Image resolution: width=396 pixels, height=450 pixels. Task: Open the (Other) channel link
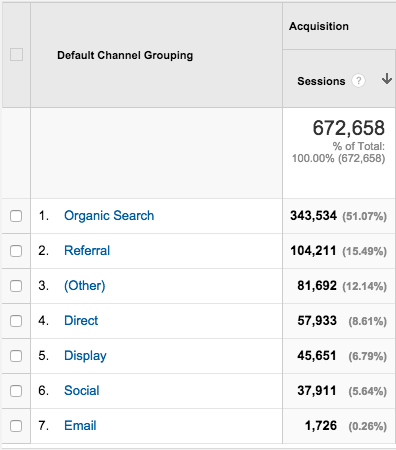click(85, 286)
